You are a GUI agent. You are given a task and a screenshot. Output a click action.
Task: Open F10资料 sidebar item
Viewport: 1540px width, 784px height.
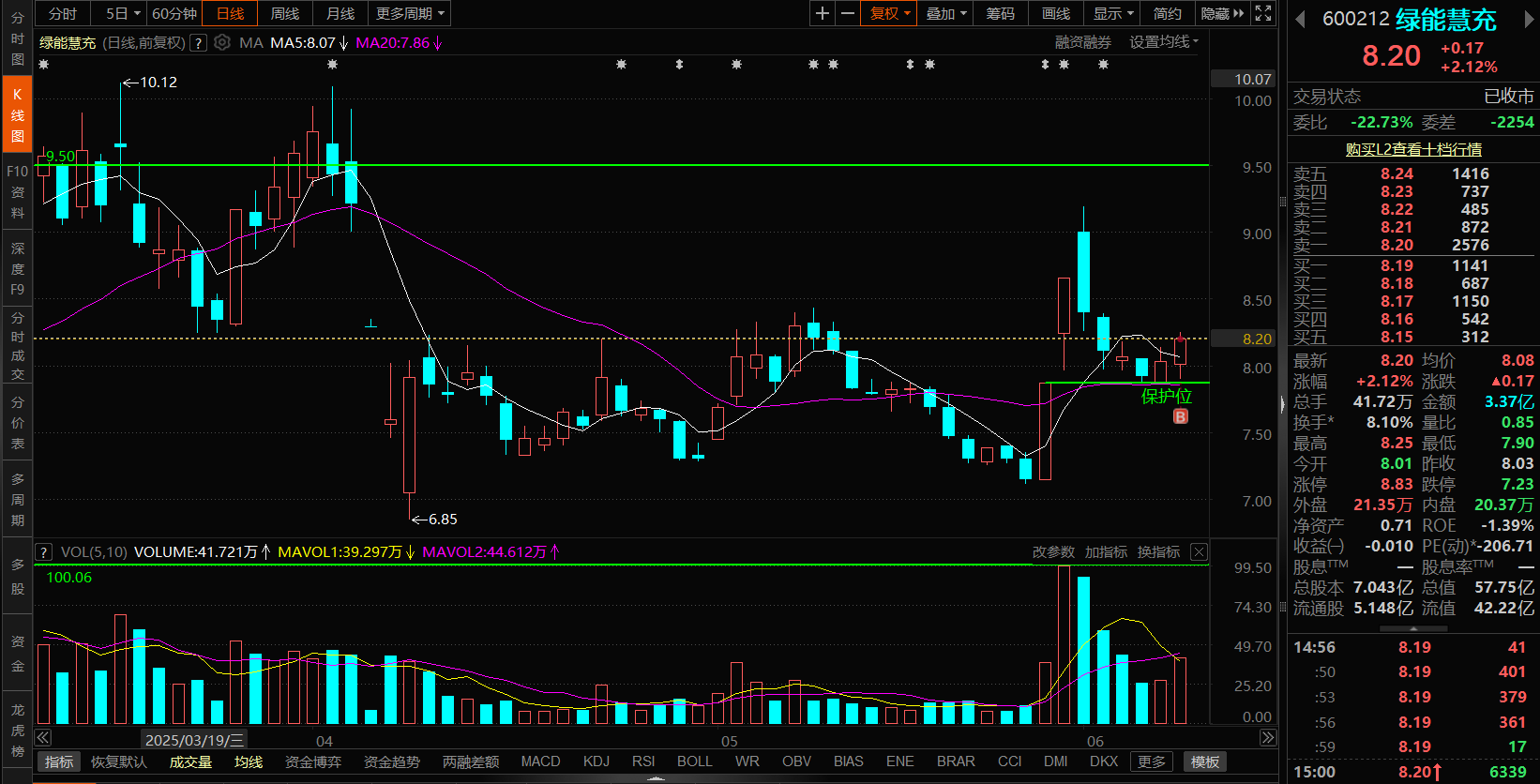(17, 192)
